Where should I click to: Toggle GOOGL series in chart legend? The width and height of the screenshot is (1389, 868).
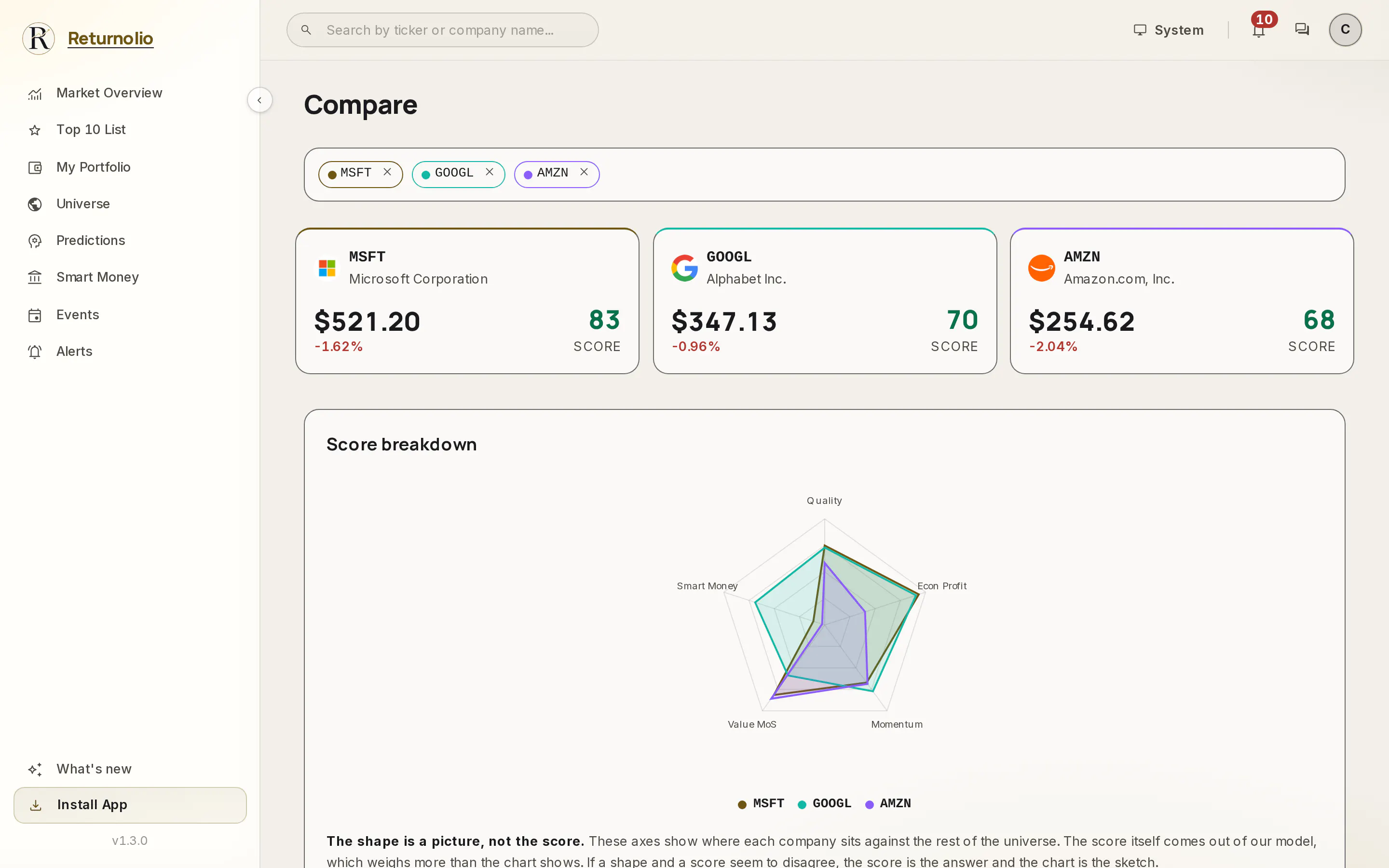pos(824,804)
